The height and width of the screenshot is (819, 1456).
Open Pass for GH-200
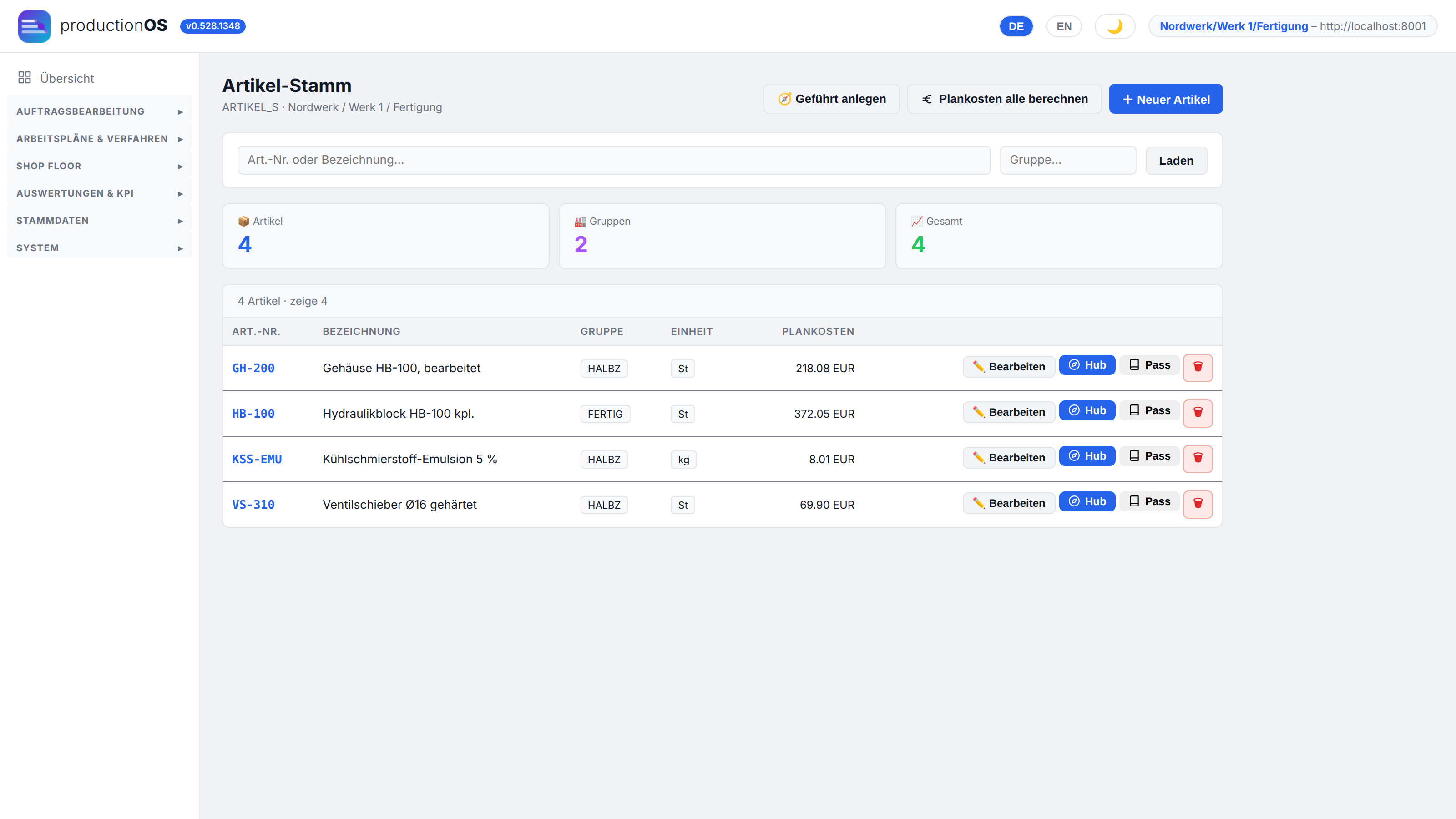(x=1150, y=364)
